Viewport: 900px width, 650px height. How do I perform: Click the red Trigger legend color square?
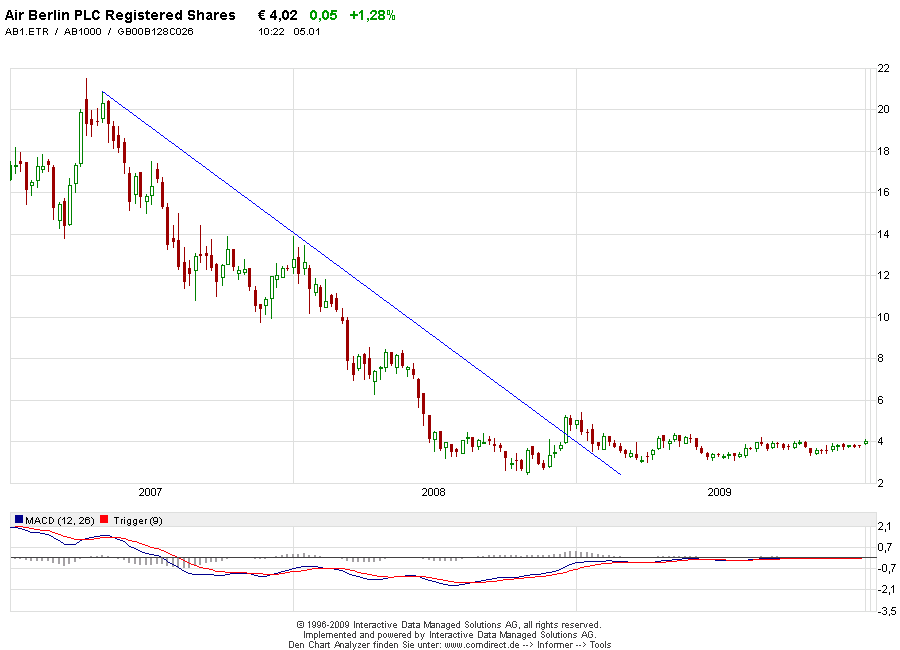(104, 520)
